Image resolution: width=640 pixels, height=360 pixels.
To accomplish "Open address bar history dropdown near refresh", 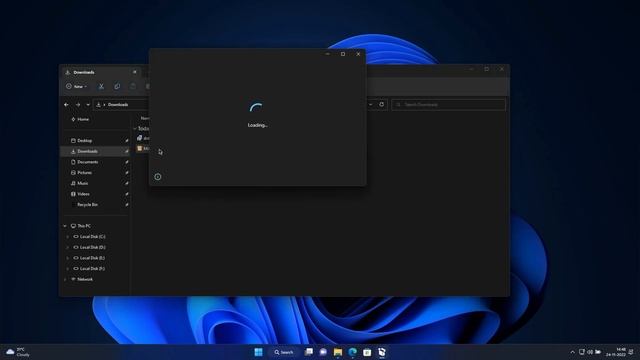I will [x=371, y=104].
